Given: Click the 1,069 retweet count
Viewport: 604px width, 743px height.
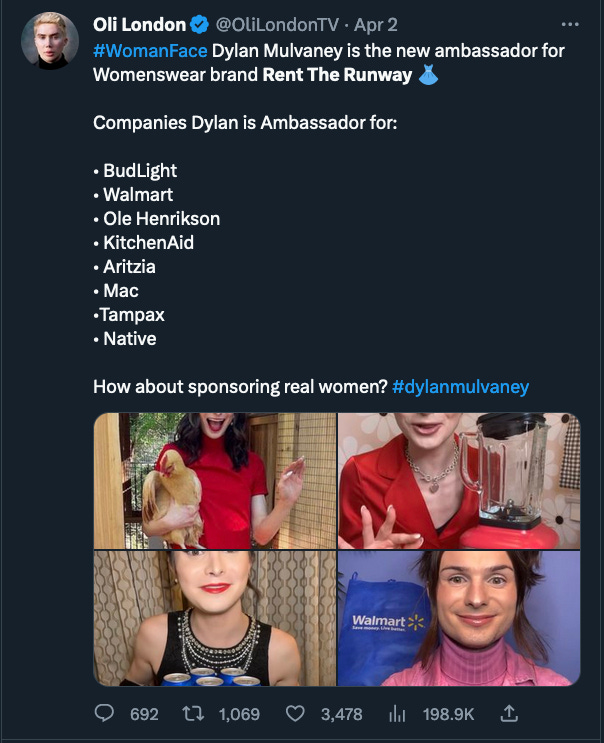Looking at the screenshot, I should [x=239, y=714].
